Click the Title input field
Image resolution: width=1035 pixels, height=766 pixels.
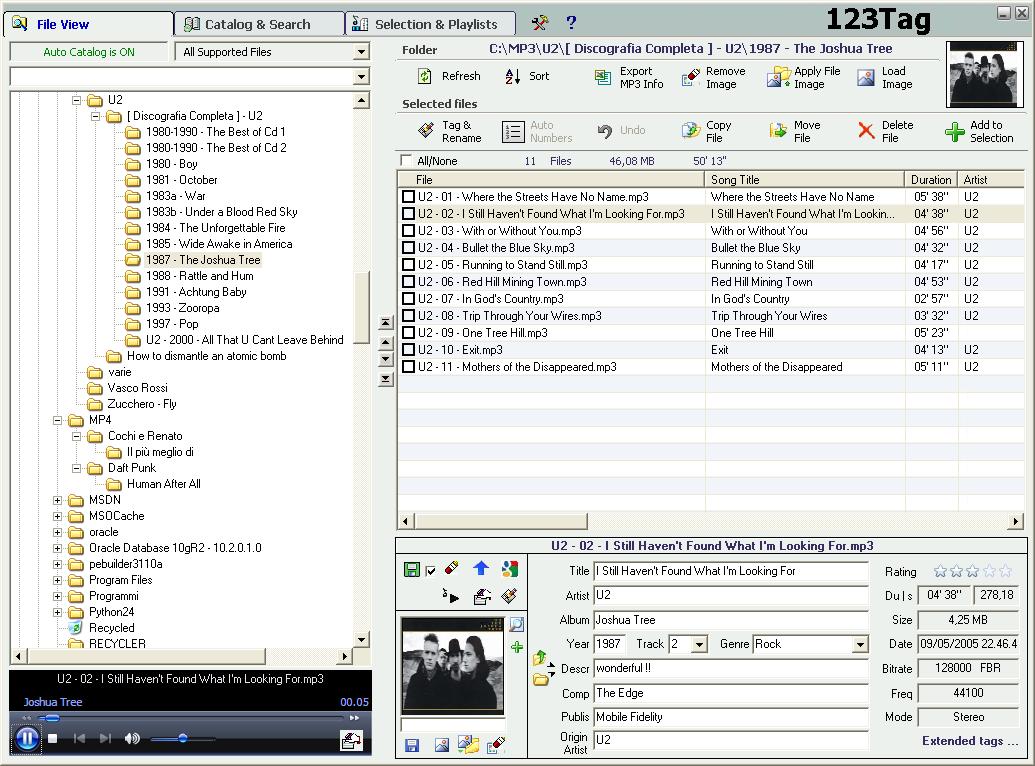tap(730, 571)
